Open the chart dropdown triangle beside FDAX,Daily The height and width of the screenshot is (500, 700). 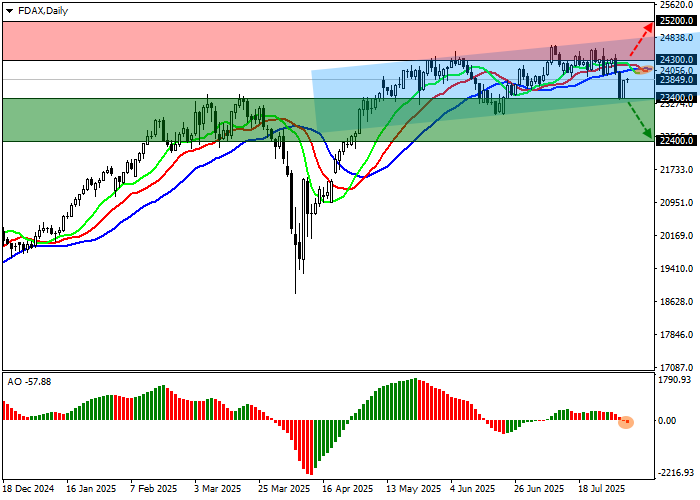9,11
